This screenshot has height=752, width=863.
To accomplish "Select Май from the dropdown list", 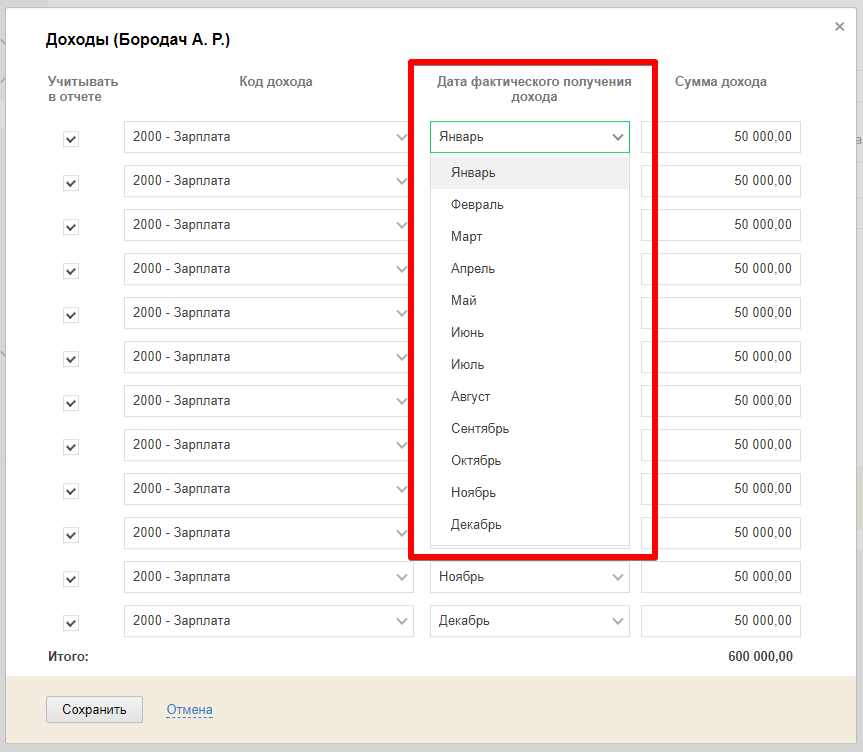I will point(529,301).
